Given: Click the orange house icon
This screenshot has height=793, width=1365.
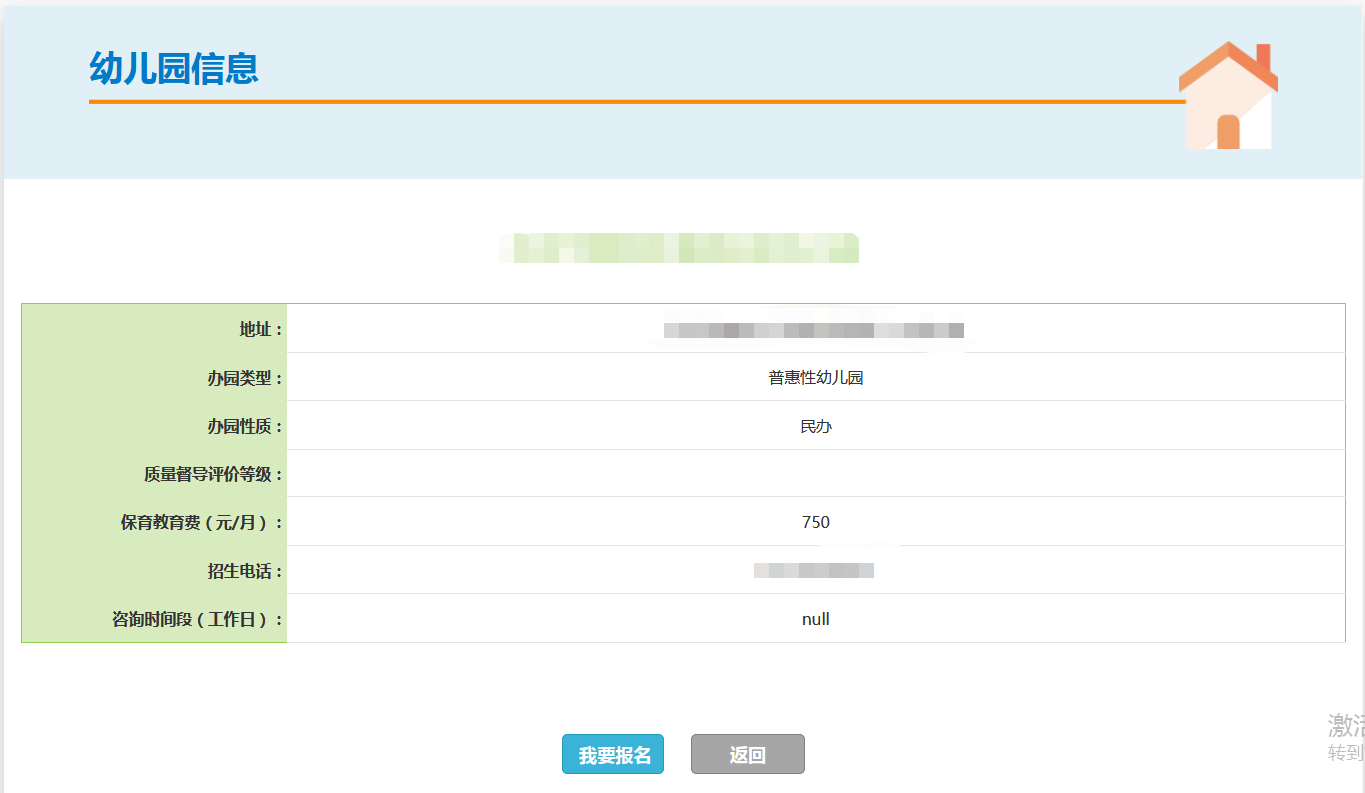Looking at the screenshot, I should (1228, 97).
